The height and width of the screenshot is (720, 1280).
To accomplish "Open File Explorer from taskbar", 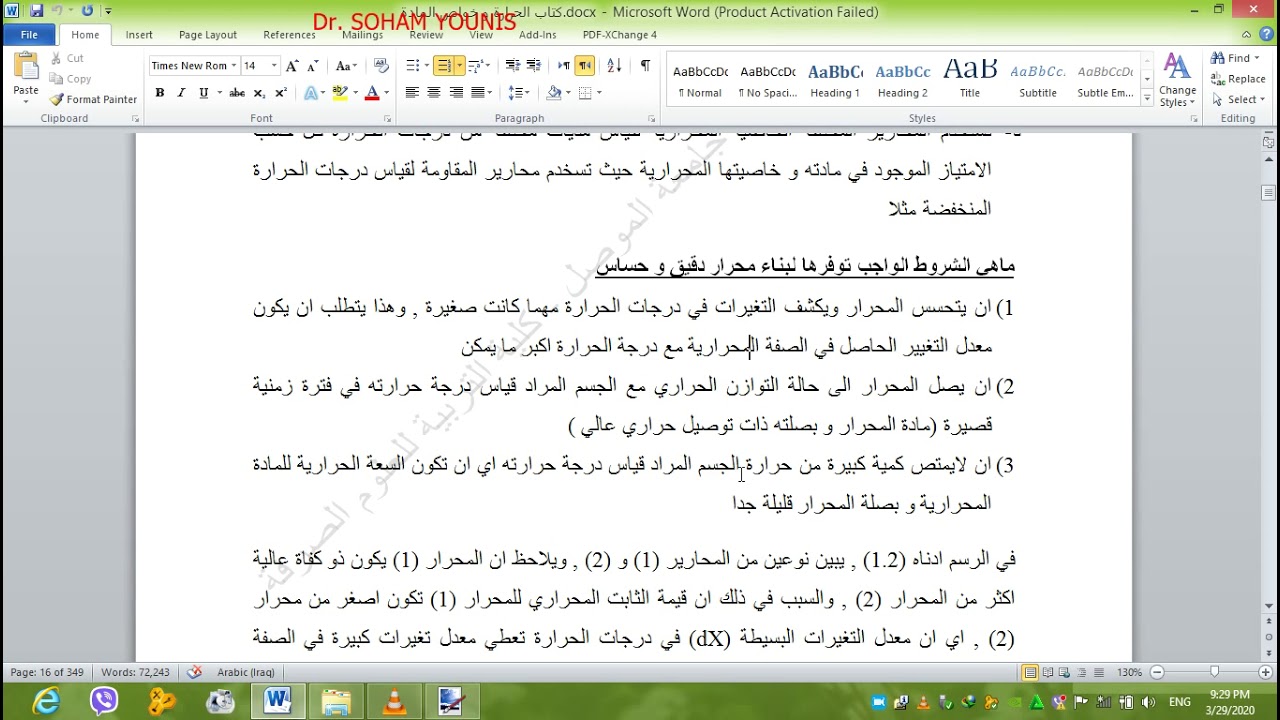I will tap(336, 701).
